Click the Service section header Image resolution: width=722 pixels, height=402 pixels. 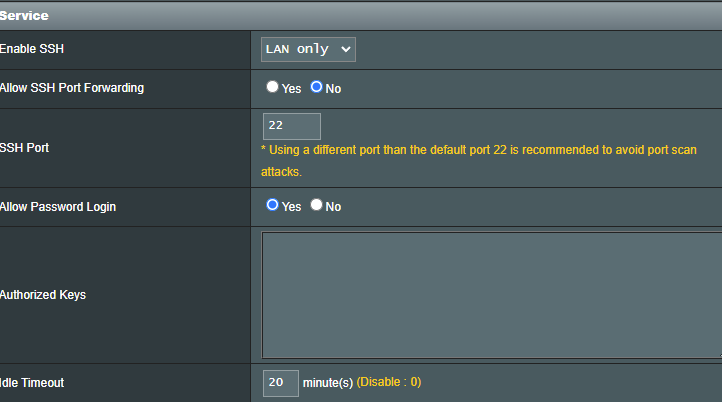click(24, 16)
